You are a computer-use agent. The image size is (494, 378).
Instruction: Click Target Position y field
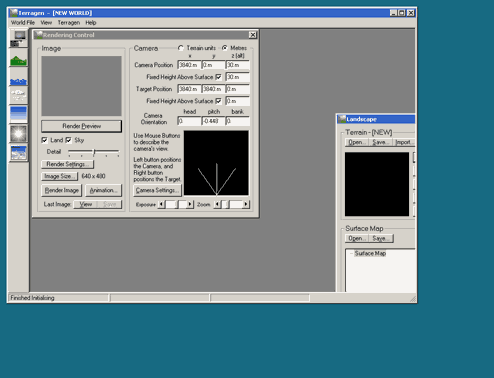[x=213, y=89]
